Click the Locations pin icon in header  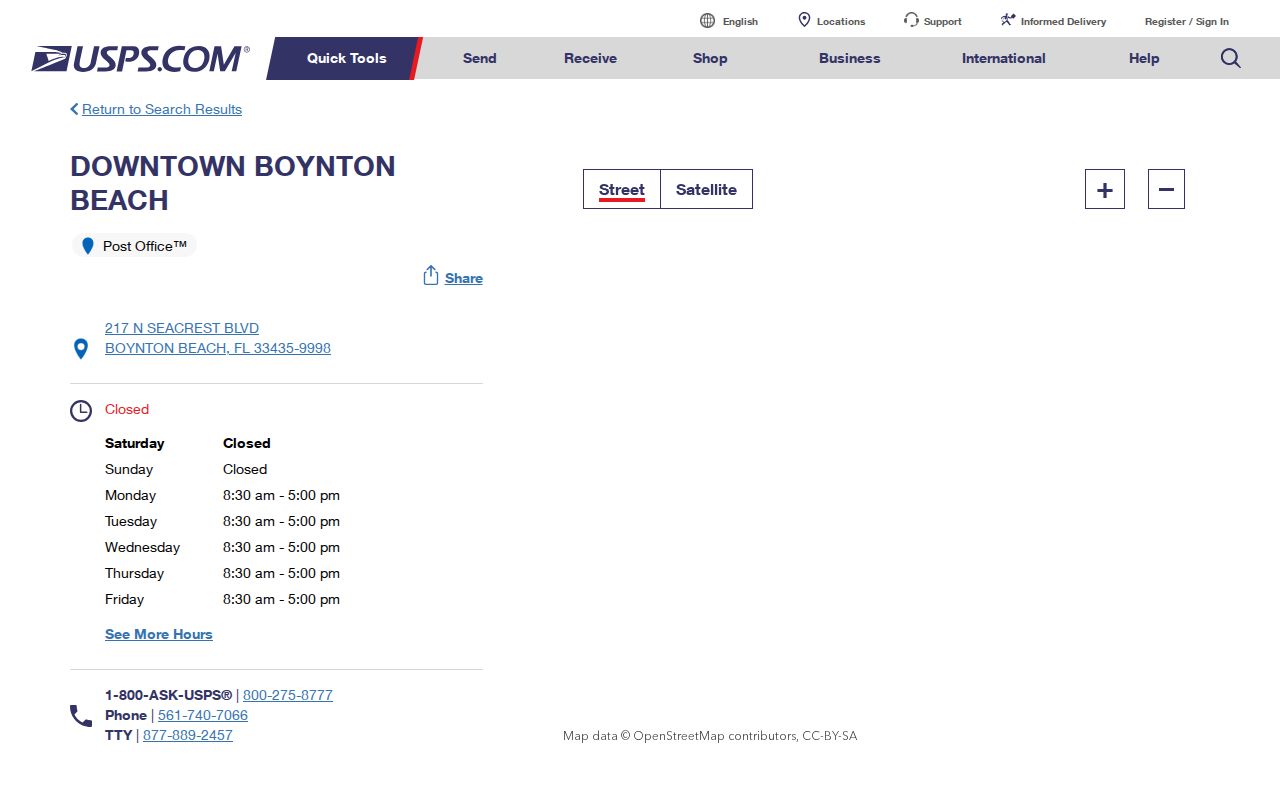coord(804,20)
